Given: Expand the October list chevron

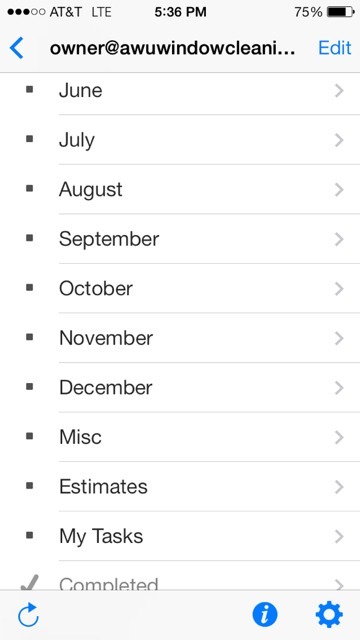Looking at the screenshot, I should 339,289.
